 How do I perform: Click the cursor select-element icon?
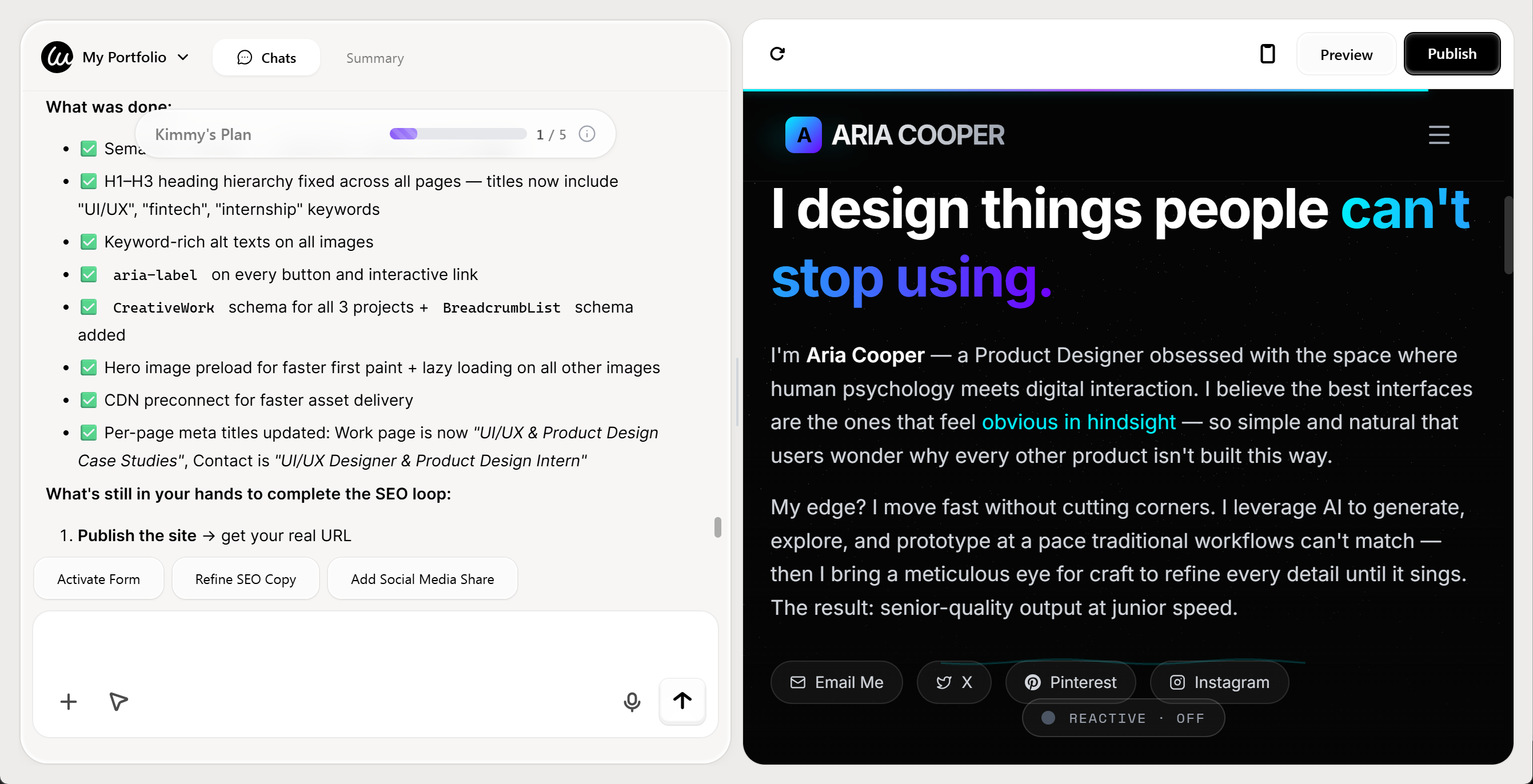coord(118,701)
